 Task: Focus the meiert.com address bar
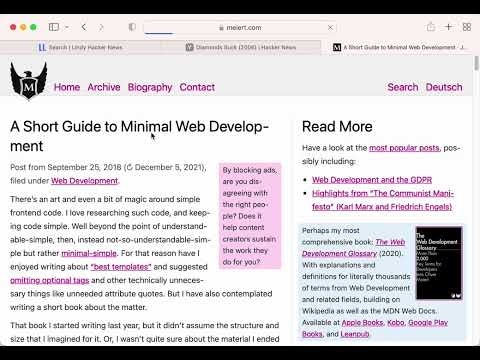click(240, 28)
